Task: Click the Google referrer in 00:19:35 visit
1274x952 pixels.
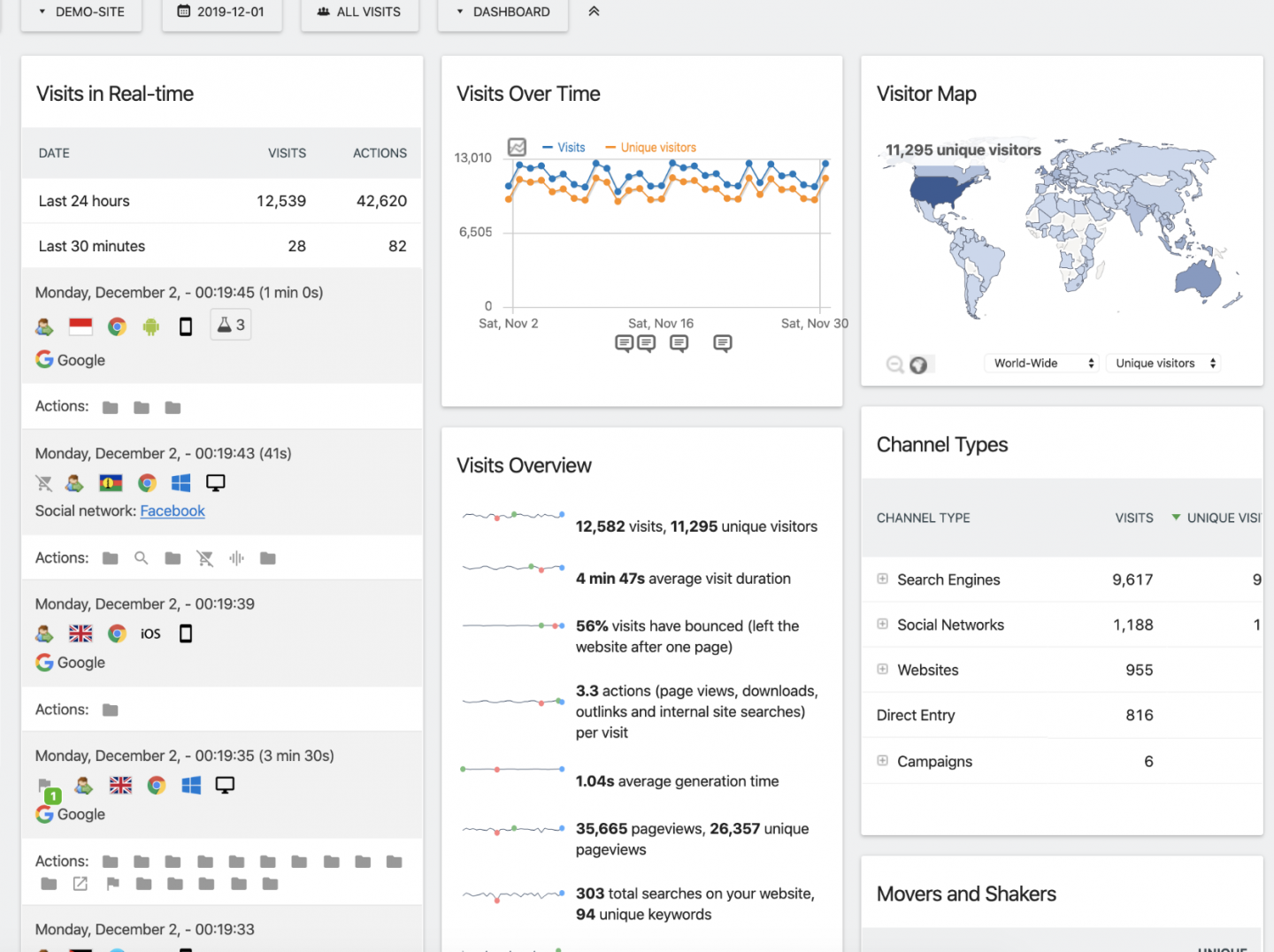Action: click(71, 814)
